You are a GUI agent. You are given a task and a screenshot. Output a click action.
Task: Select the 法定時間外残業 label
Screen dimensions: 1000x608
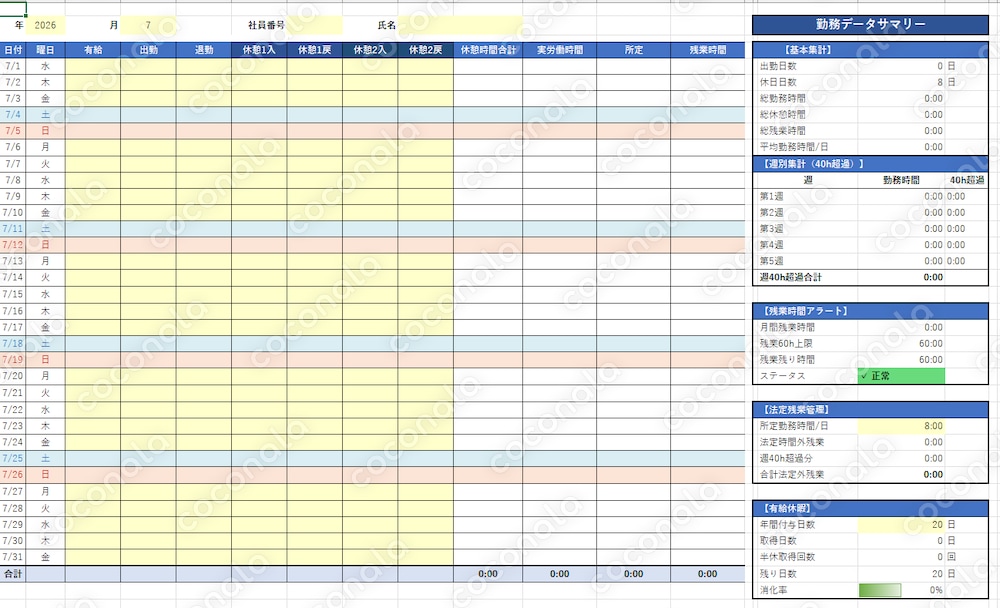coord(791,442)
